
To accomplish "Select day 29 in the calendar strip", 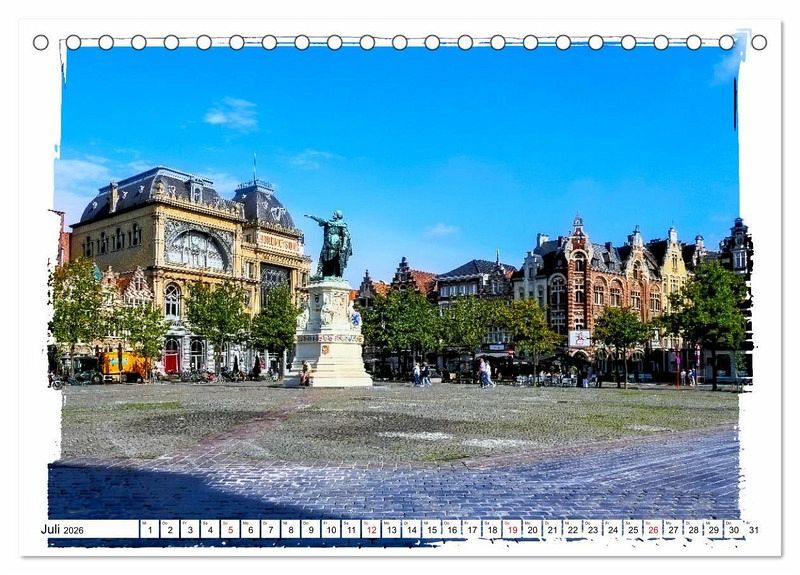I will click(x=713, y=529).
